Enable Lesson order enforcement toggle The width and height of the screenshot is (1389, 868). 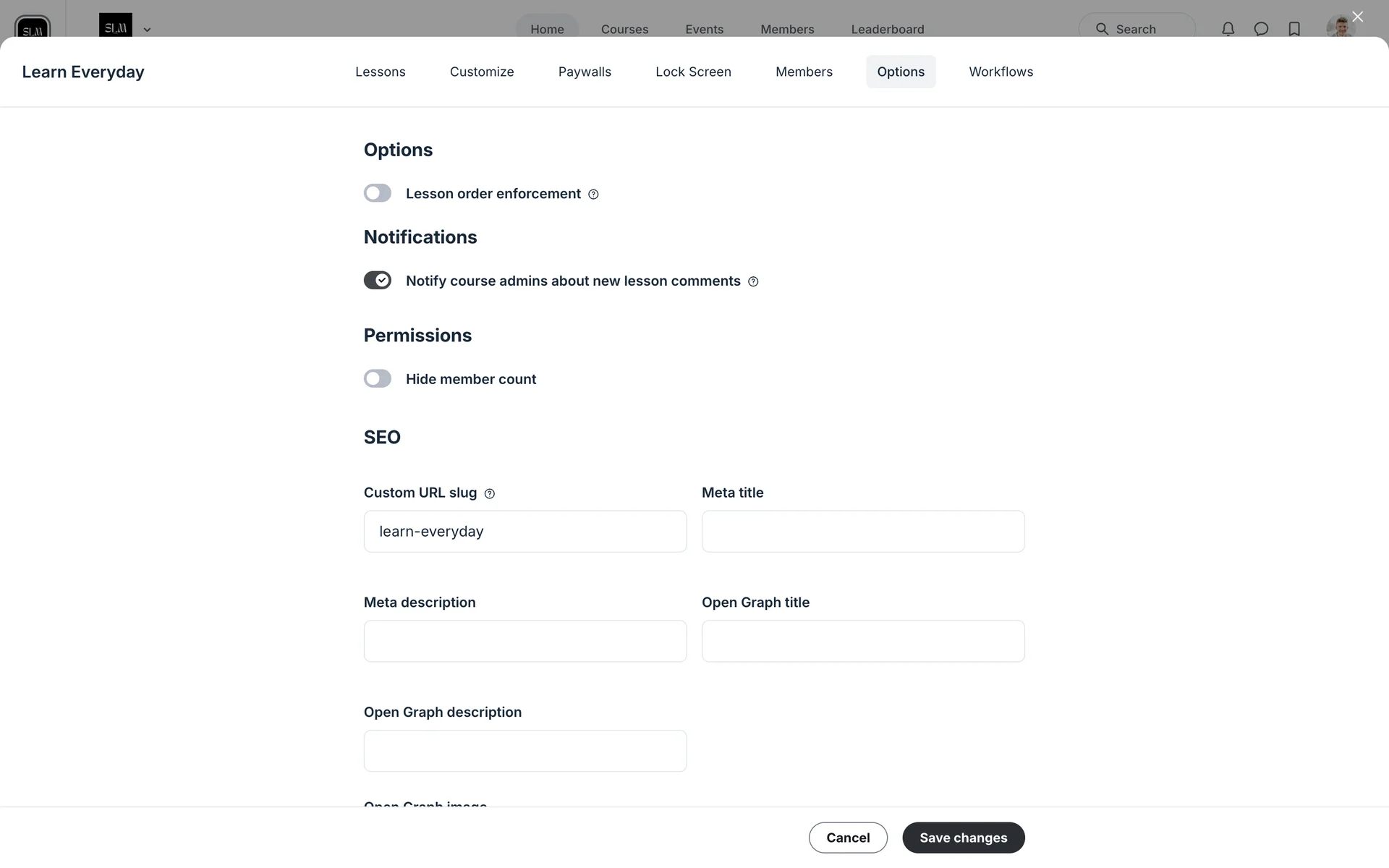coord(378,193)
